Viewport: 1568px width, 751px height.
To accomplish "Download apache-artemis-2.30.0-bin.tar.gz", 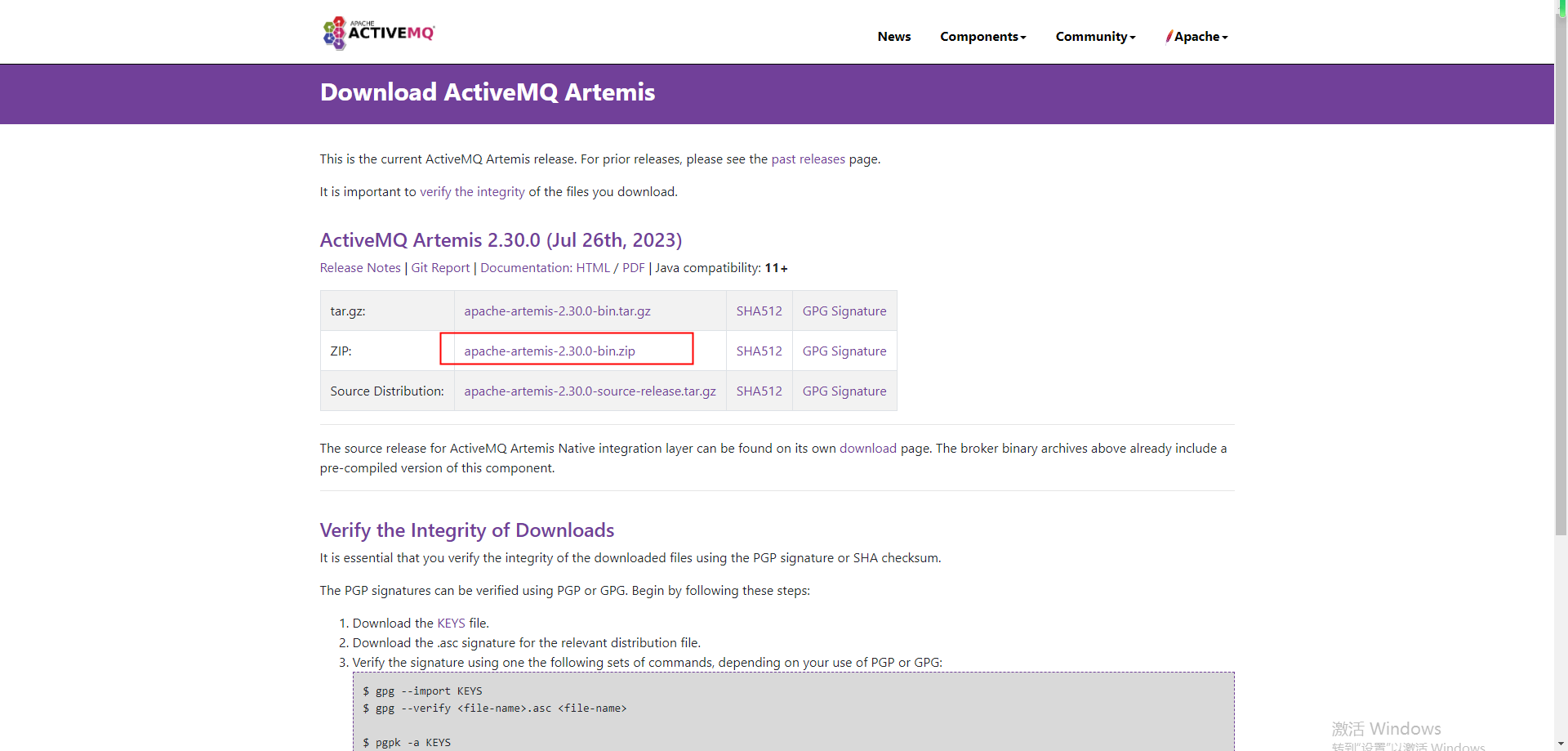I will (557, 311).
